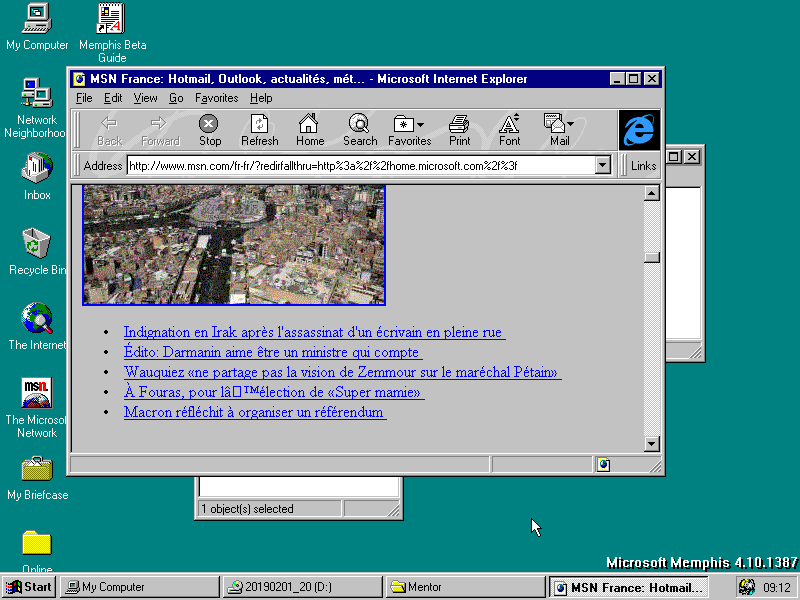Click the Links bar label
This screenshot has height=600, width=800.
click(643, 165)
